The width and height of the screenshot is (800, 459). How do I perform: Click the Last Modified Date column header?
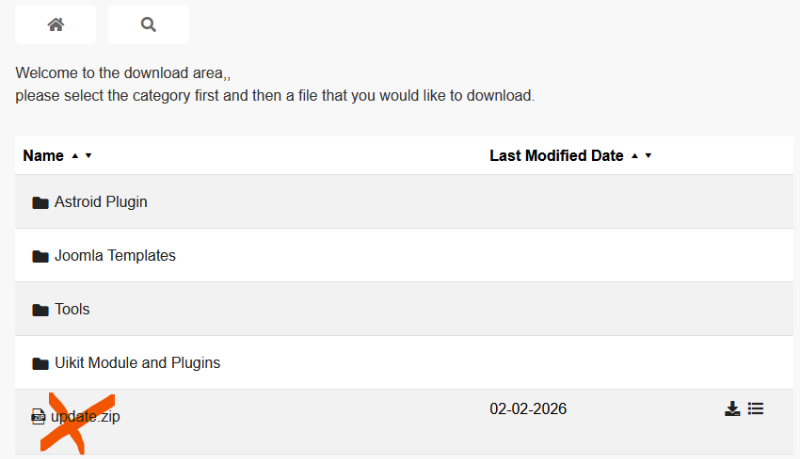(x=556, y=156)
